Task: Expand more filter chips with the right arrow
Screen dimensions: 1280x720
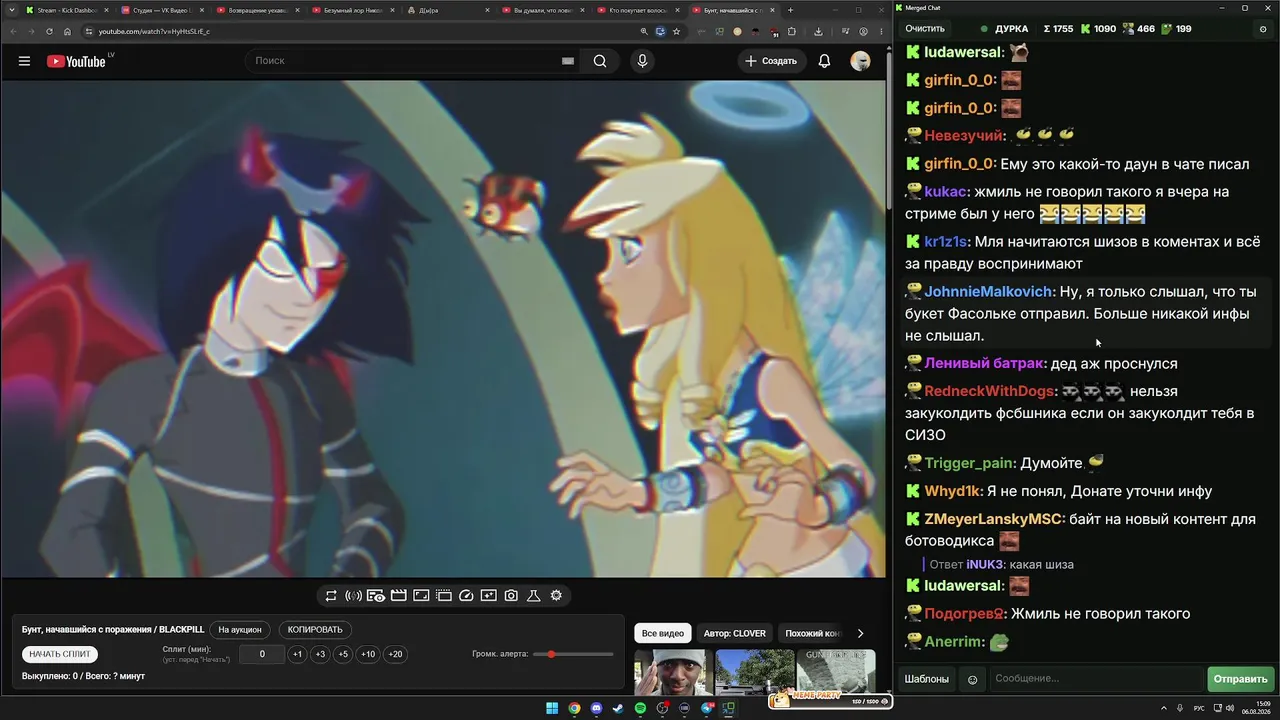Action: [860, 633]
